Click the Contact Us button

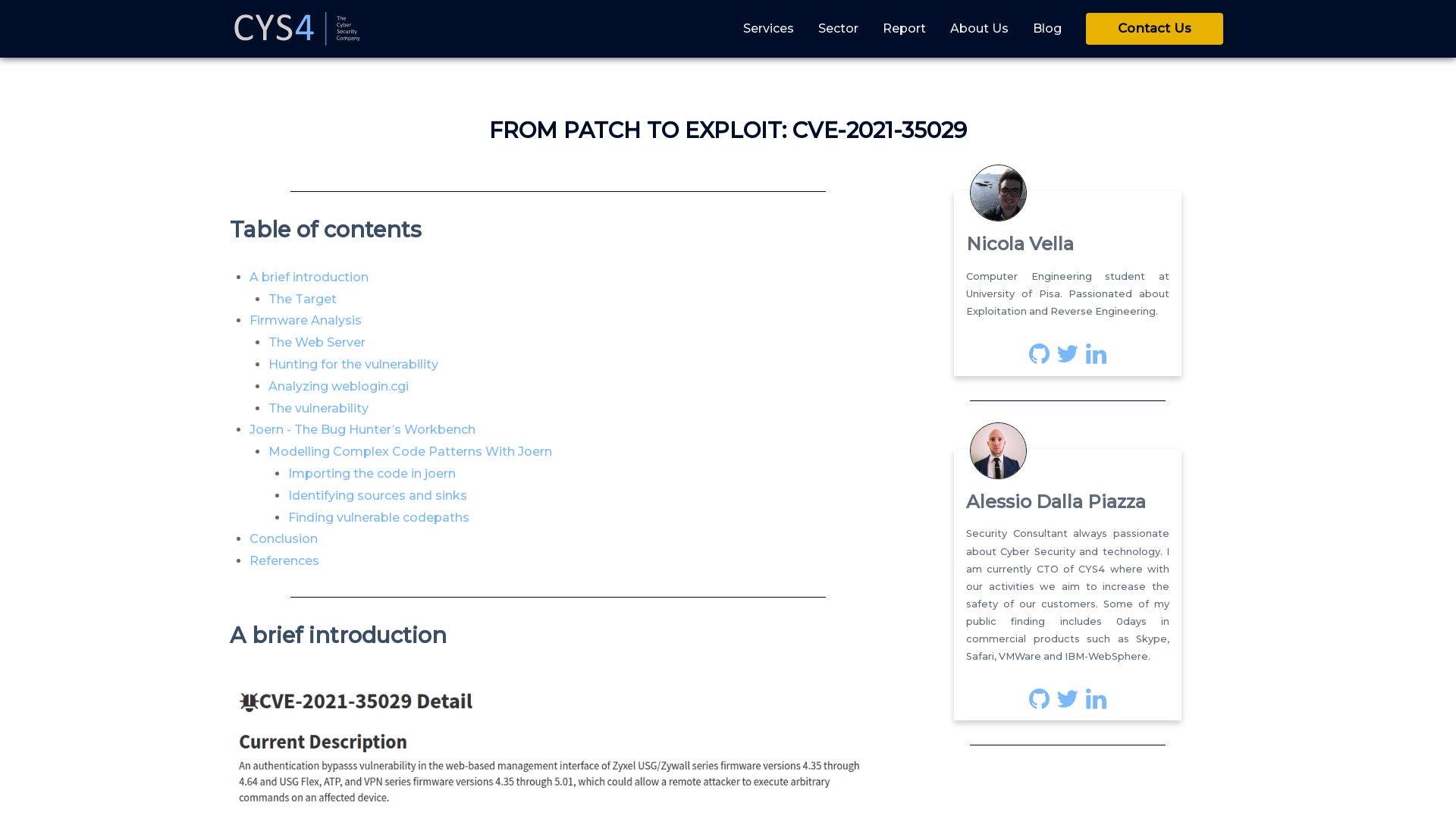pyautogui.click(x=1154, y=29)
